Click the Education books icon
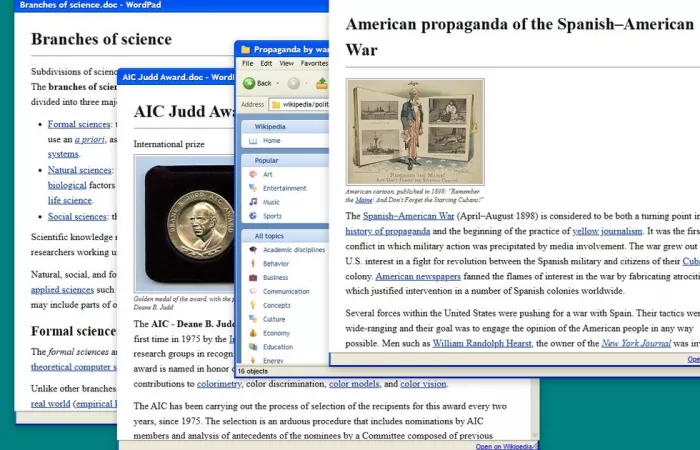 [253, 347]
